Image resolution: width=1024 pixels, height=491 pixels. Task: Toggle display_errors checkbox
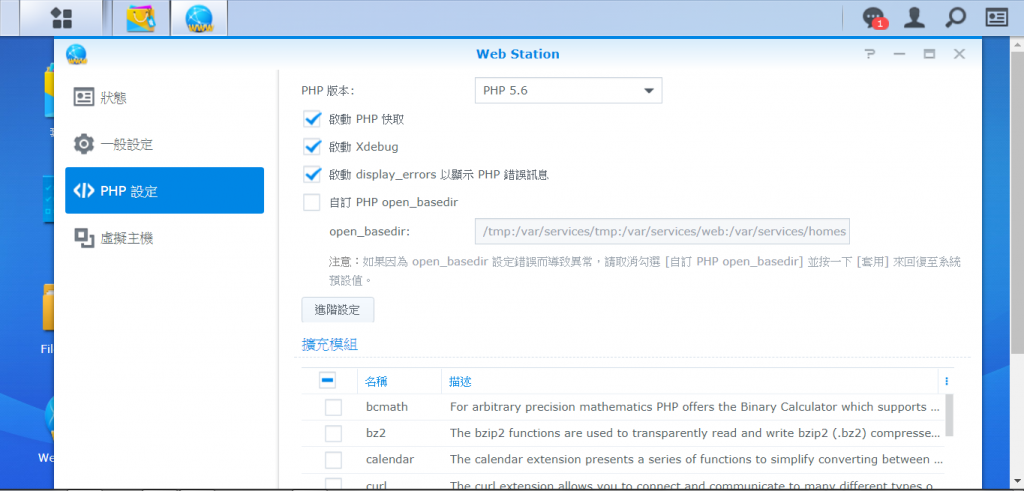pos(312,174)
